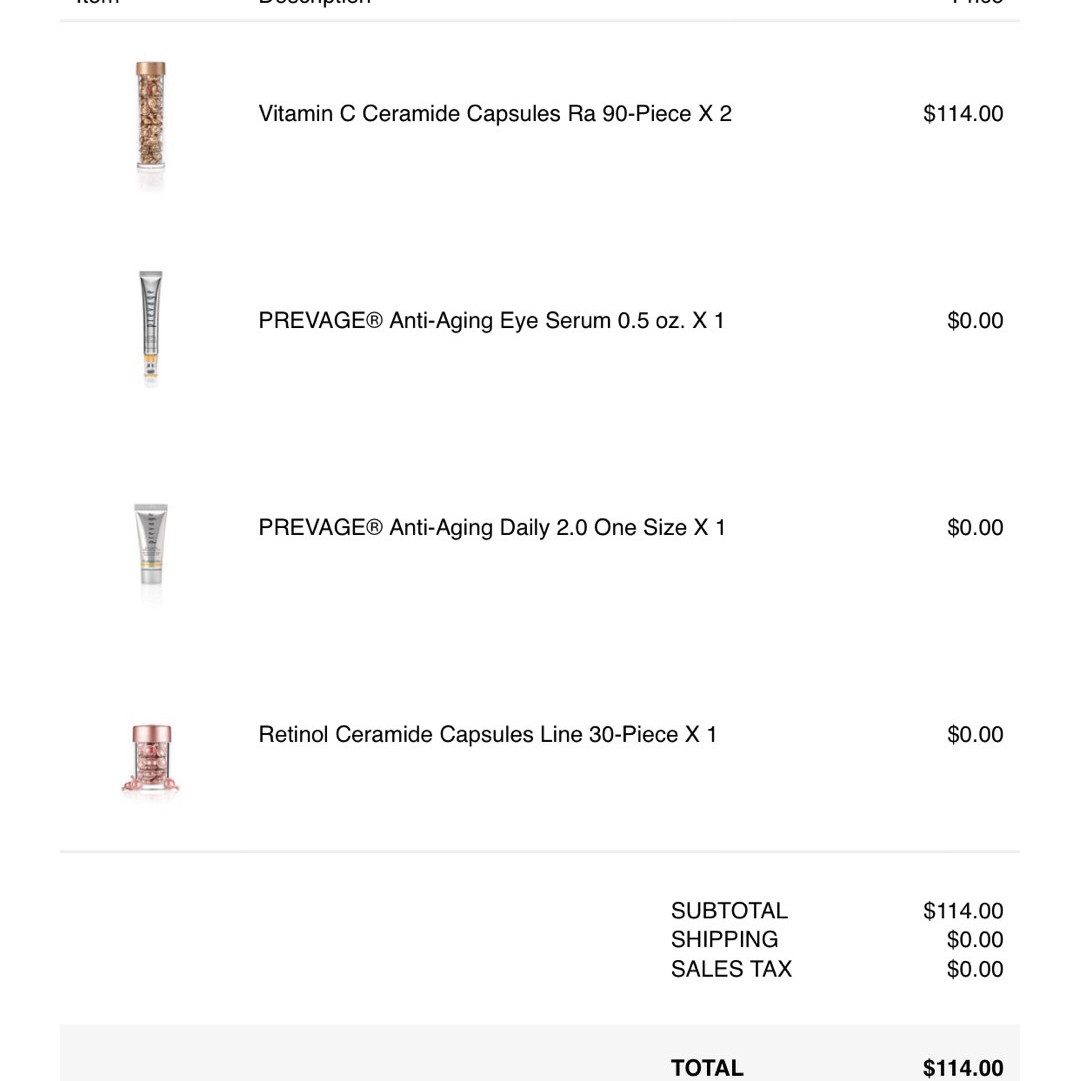Click the $0.00 price beside Retinol Ceramide Capsules
1080x1081 pixels.
point(975,734)
